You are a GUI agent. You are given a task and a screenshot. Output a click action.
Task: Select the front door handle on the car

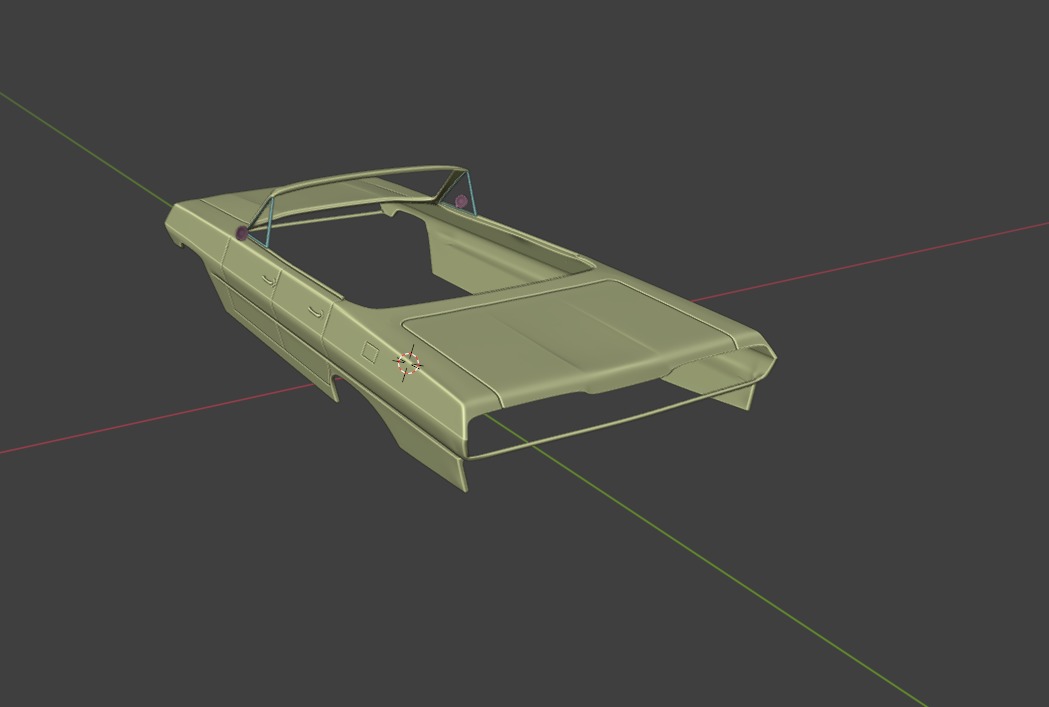pyautogui.click(x=269, y=280)
